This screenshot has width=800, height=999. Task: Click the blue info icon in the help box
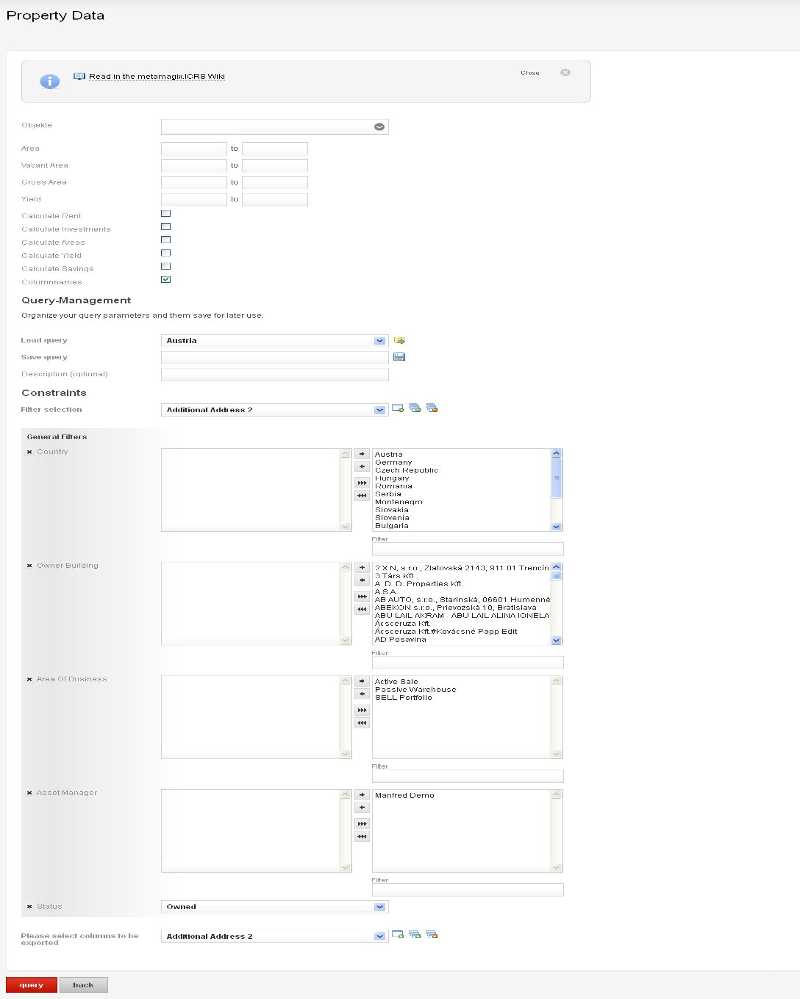tap(50, 82)
